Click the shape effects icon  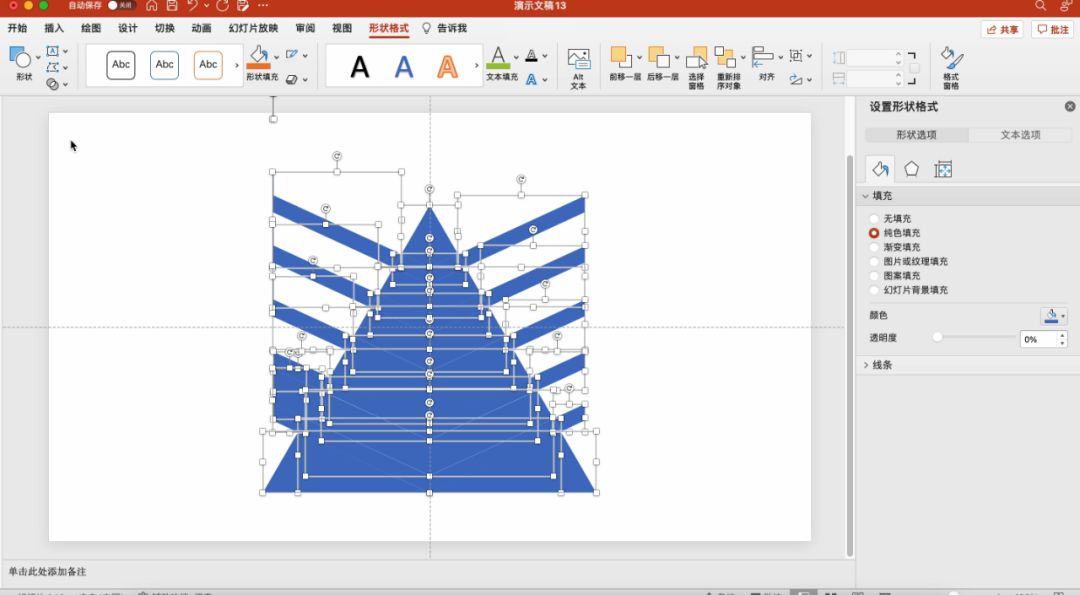point(292,79)
